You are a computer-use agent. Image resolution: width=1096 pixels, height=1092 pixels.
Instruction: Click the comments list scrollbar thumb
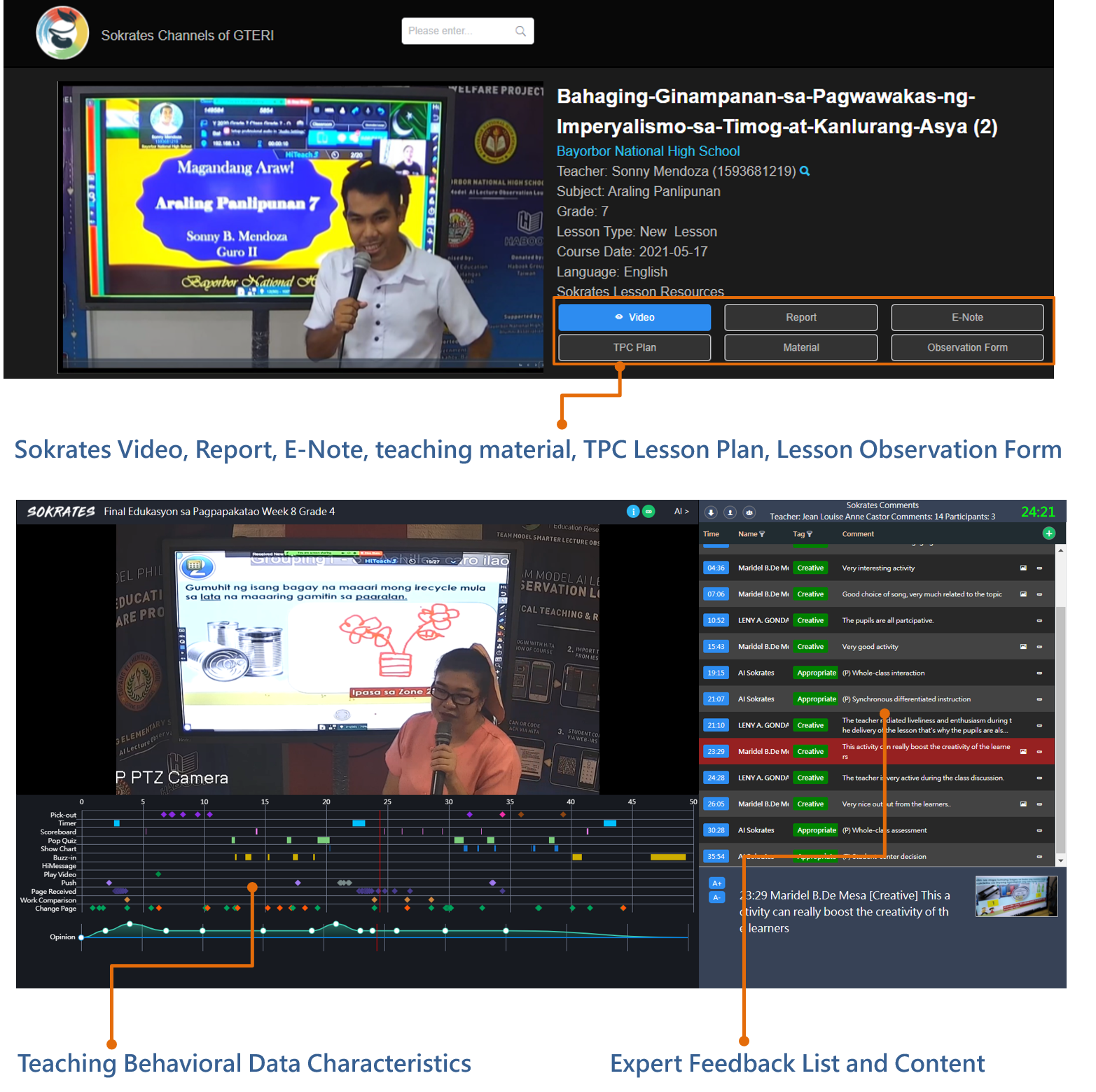[x=1060, y=729]
